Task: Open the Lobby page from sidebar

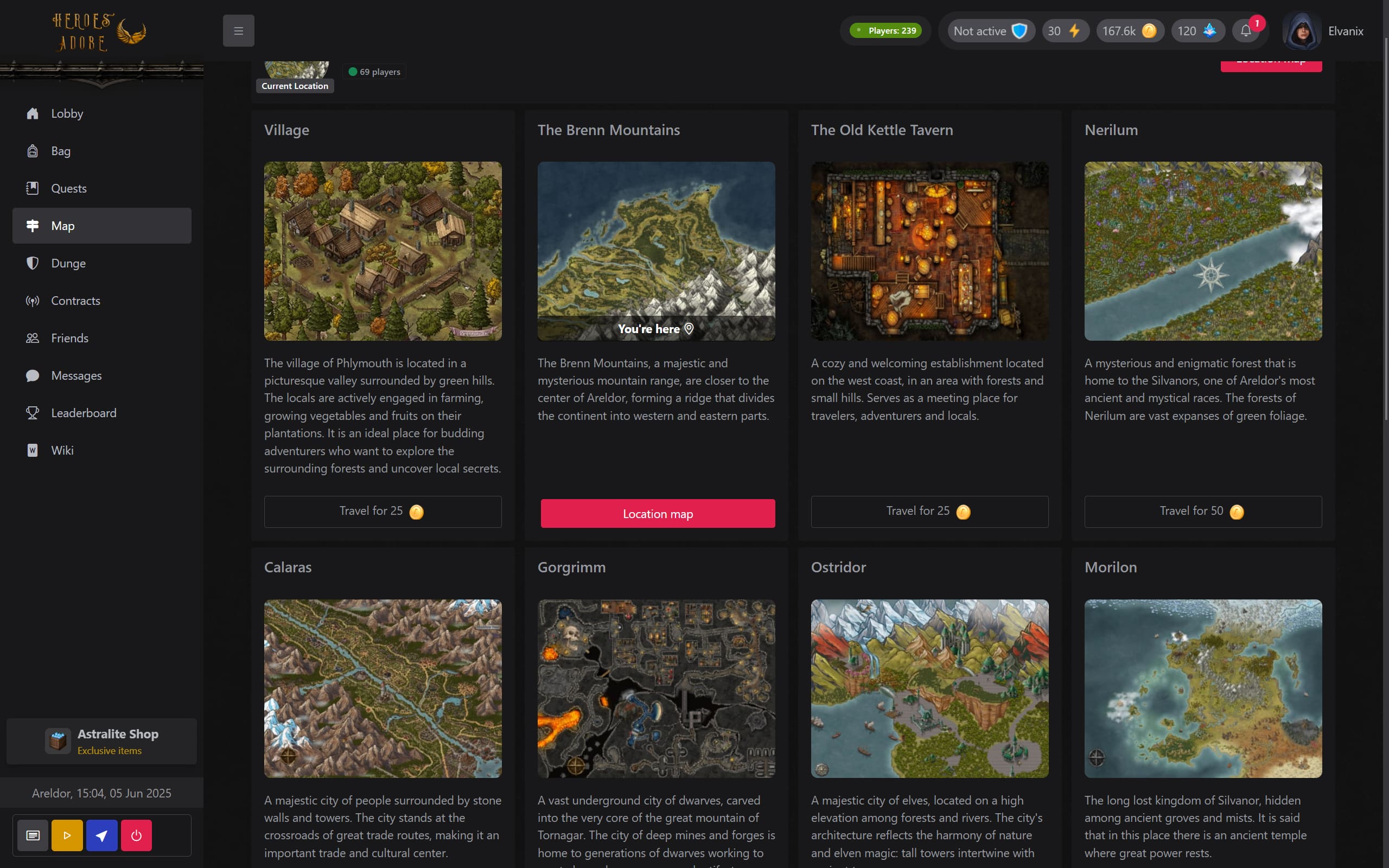Action: coord(101,114)
